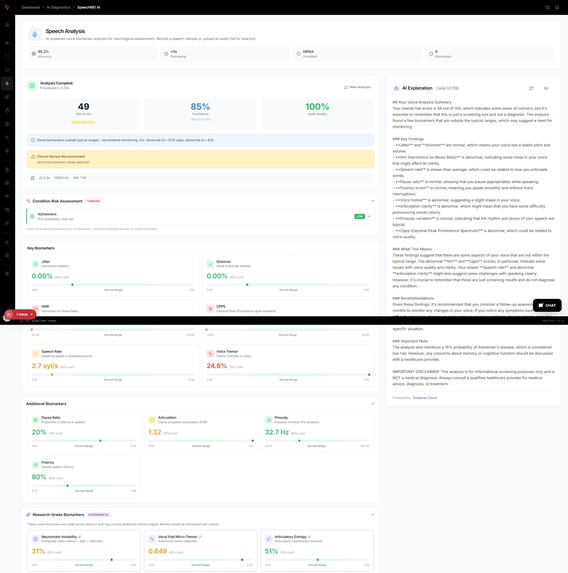Go to AI Diagnostics in the breadcrumb
Image resolution: width=568 pixels, height=573 pixels.
58,7
